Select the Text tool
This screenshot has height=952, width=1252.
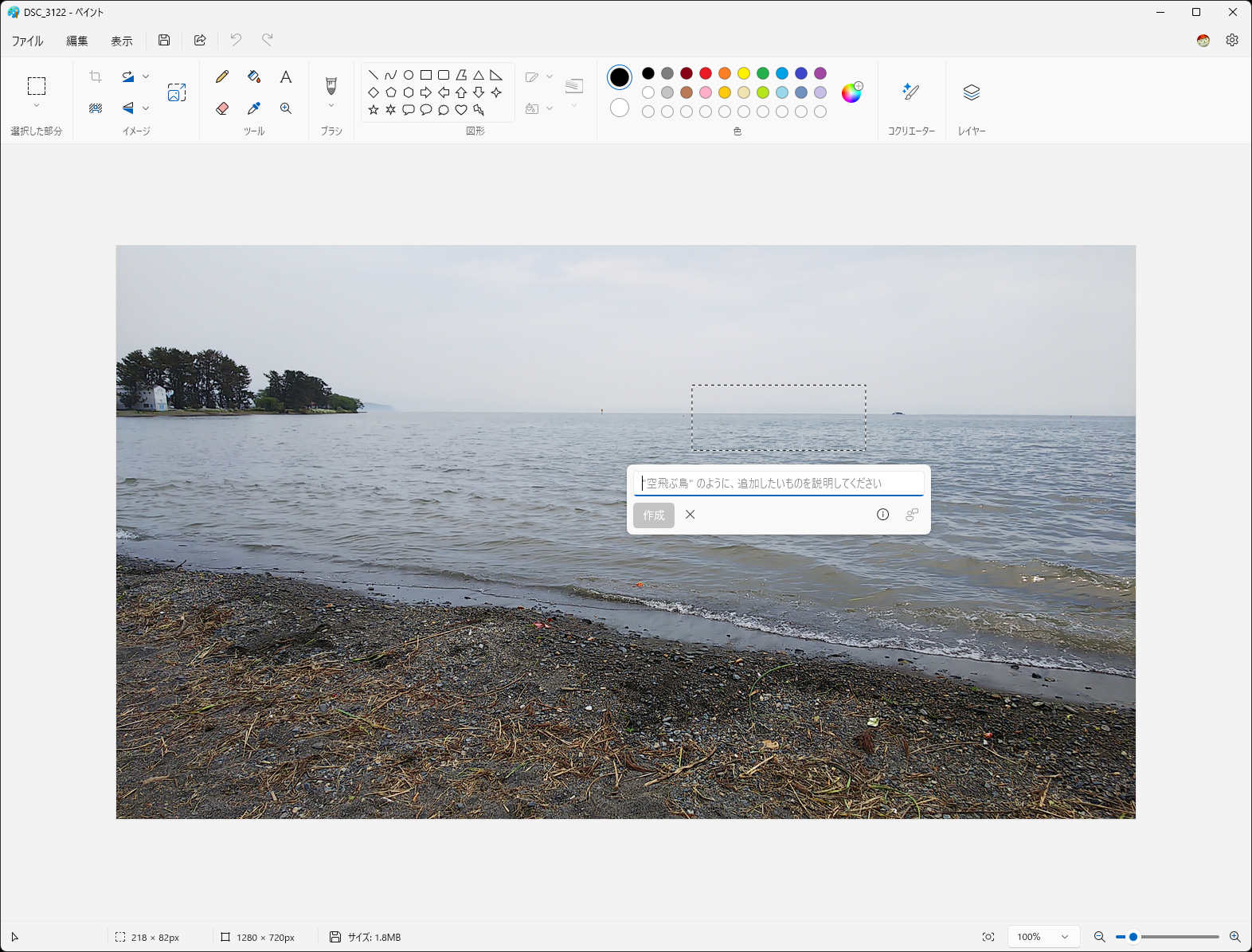286,76
